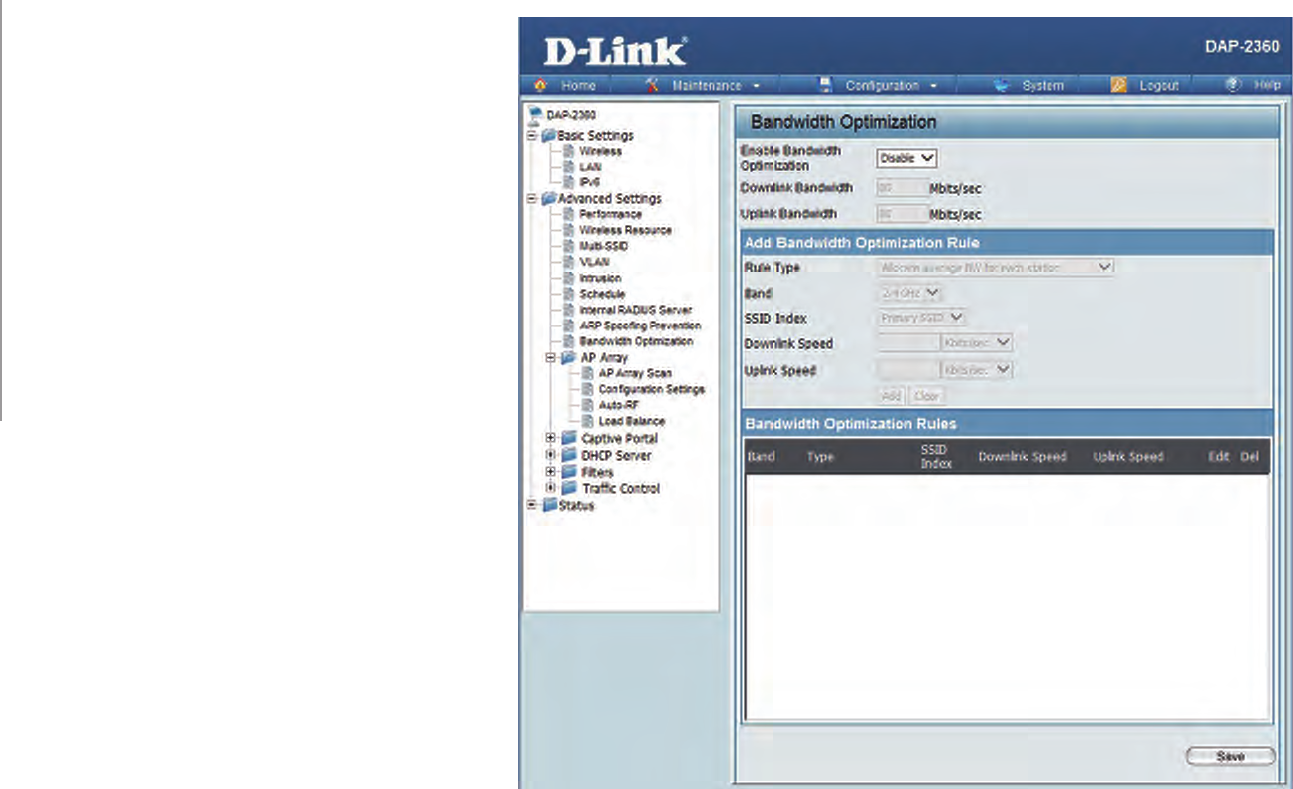Click the Filters folder icon
The height and width of the screenshot is (789, 1293).
click(568, 472)
